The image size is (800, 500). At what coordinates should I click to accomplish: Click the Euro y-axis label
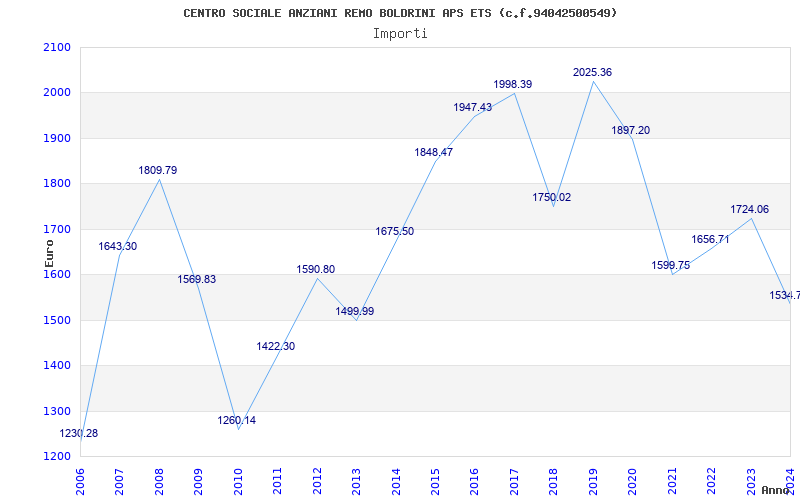[49, 253]
